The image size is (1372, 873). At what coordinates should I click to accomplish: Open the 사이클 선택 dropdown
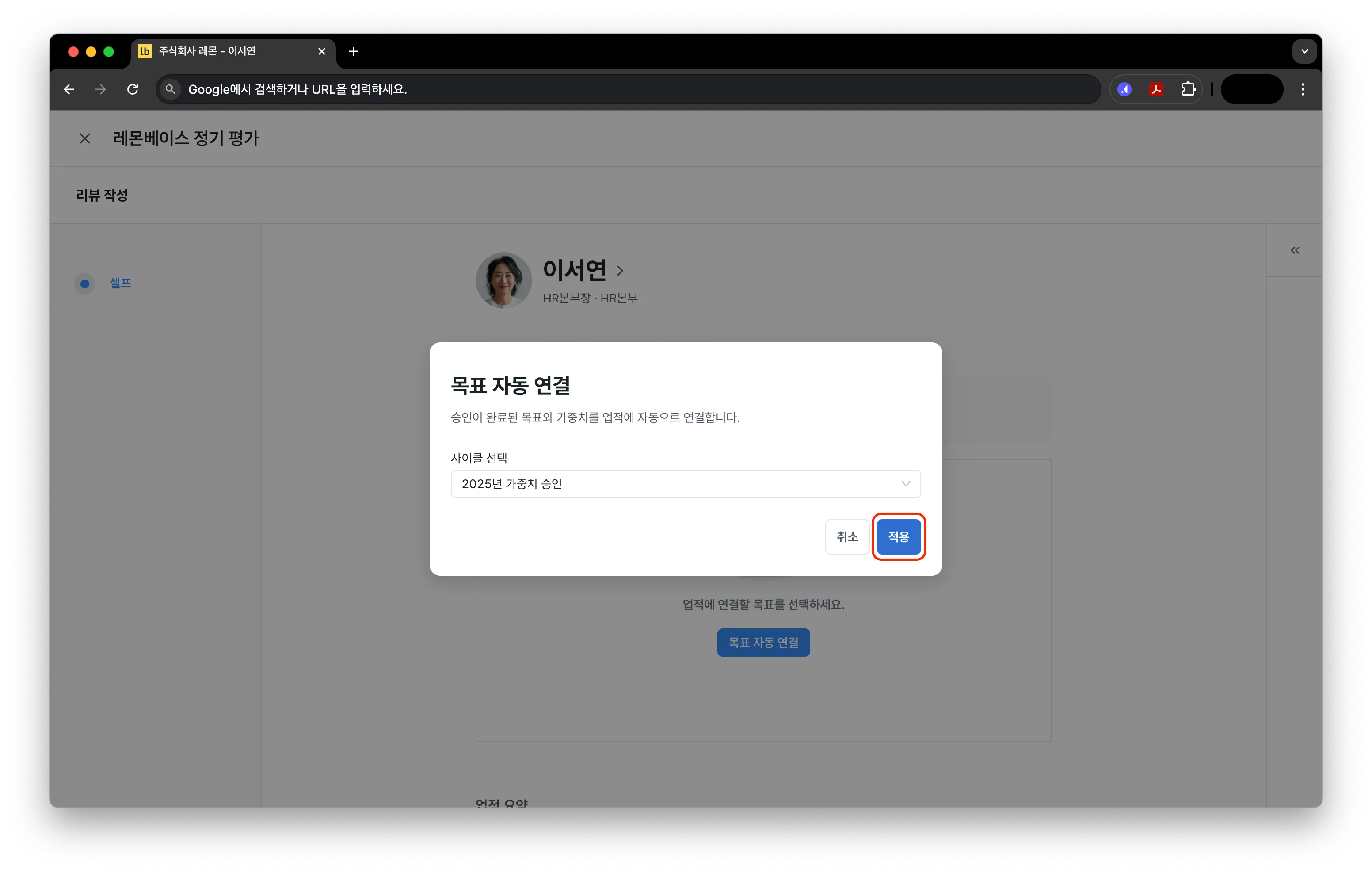(x=686, y=483)
